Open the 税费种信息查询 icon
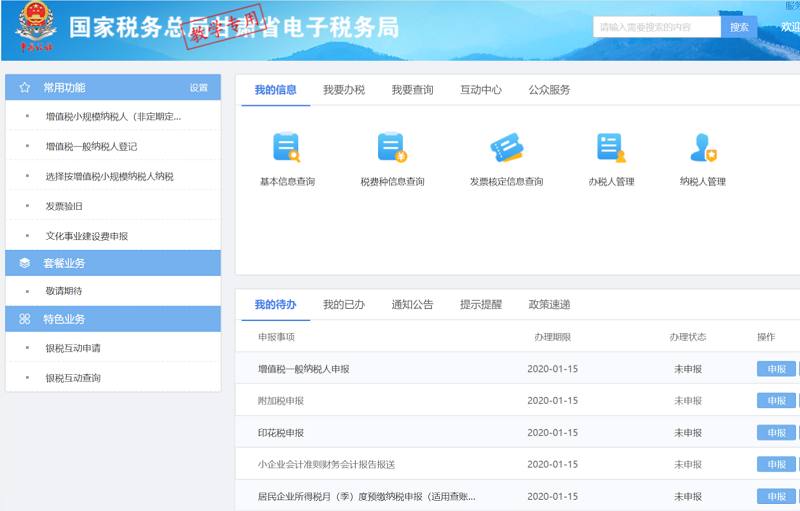This screenshot has width=800, height=511. [392, 148]
